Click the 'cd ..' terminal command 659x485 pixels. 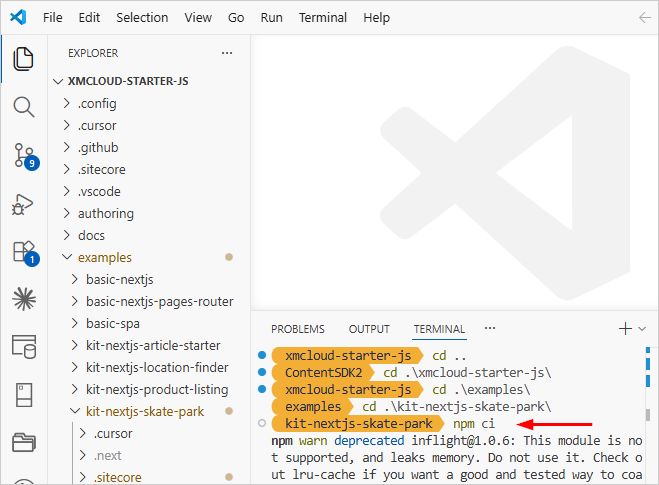(x=449, y=356)
